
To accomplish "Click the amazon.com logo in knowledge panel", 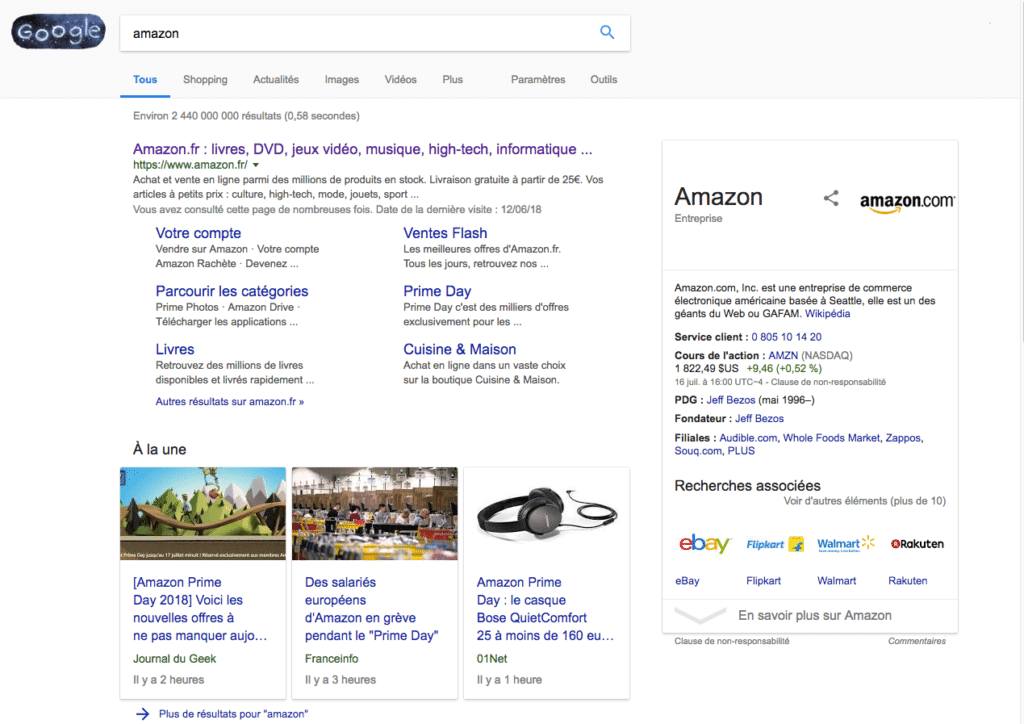I will [907, 202].
